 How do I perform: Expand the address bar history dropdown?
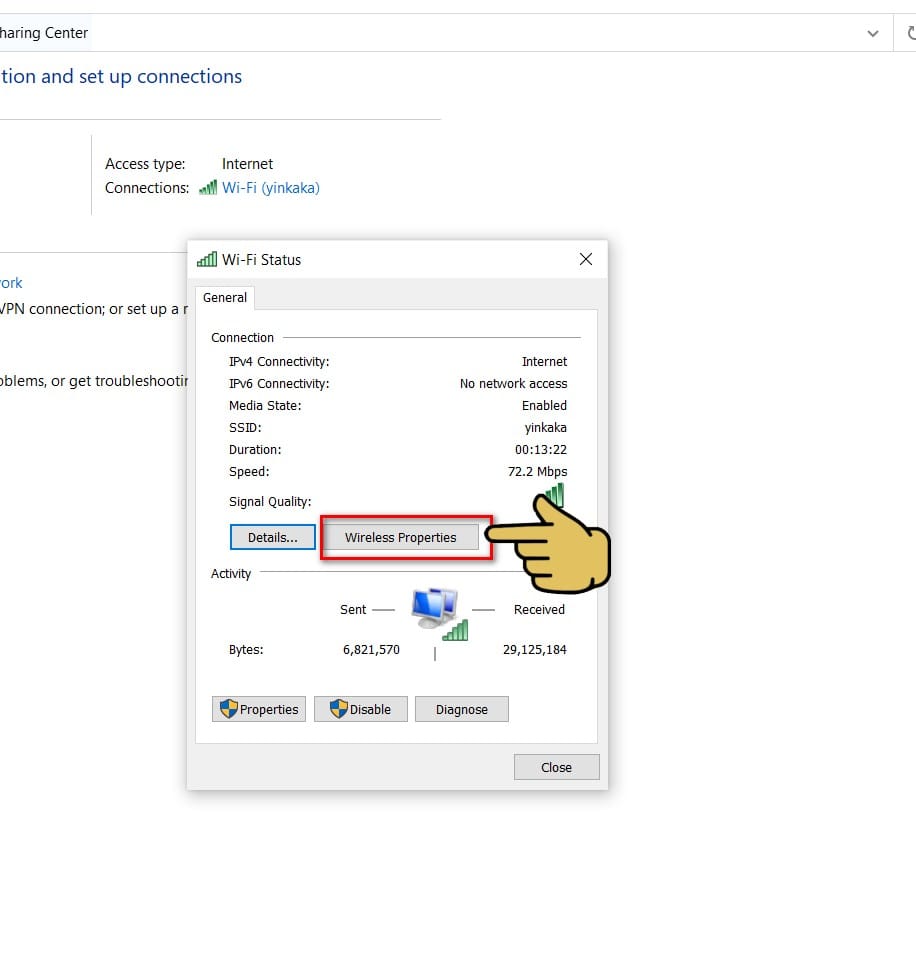click(x=873, y=33)
